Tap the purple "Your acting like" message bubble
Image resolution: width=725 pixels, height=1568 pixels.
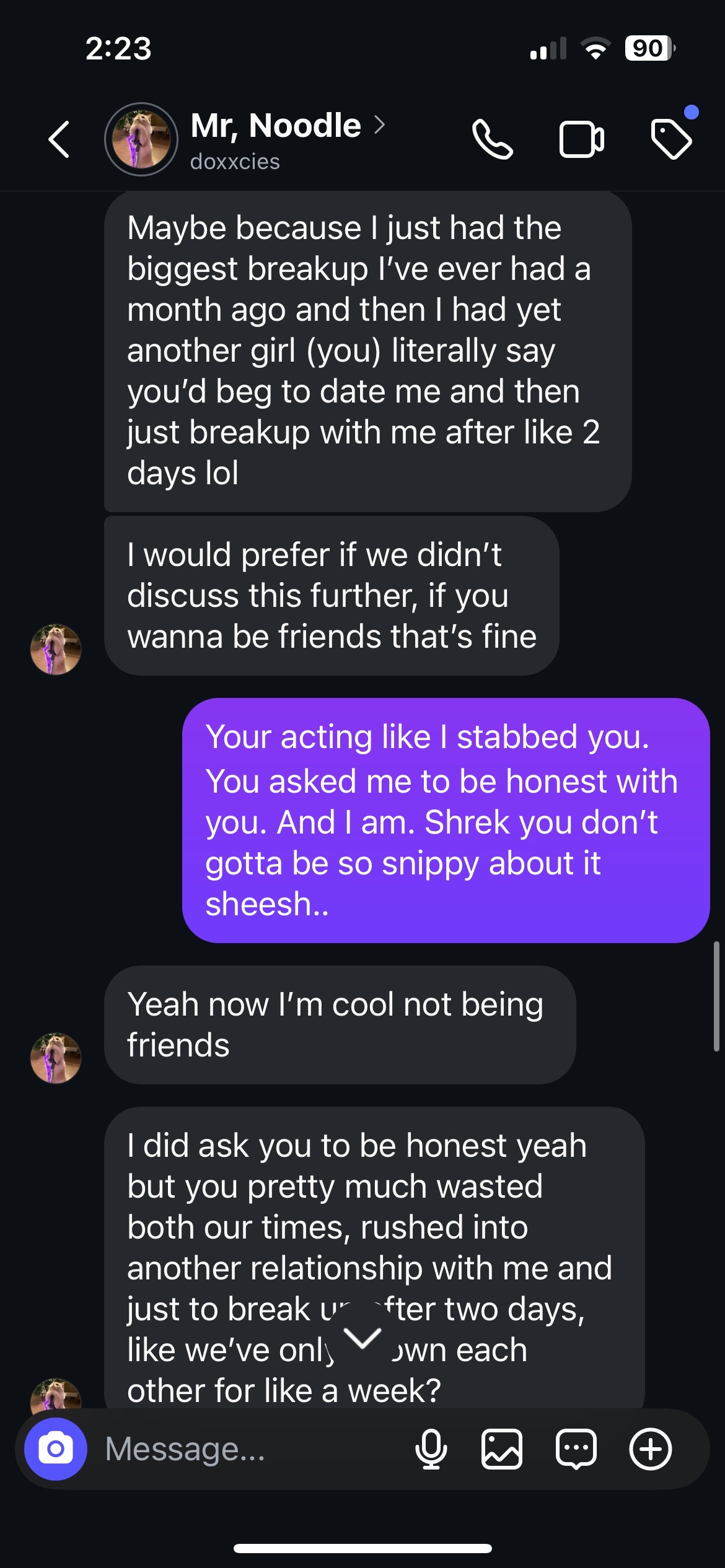[446, 820]
